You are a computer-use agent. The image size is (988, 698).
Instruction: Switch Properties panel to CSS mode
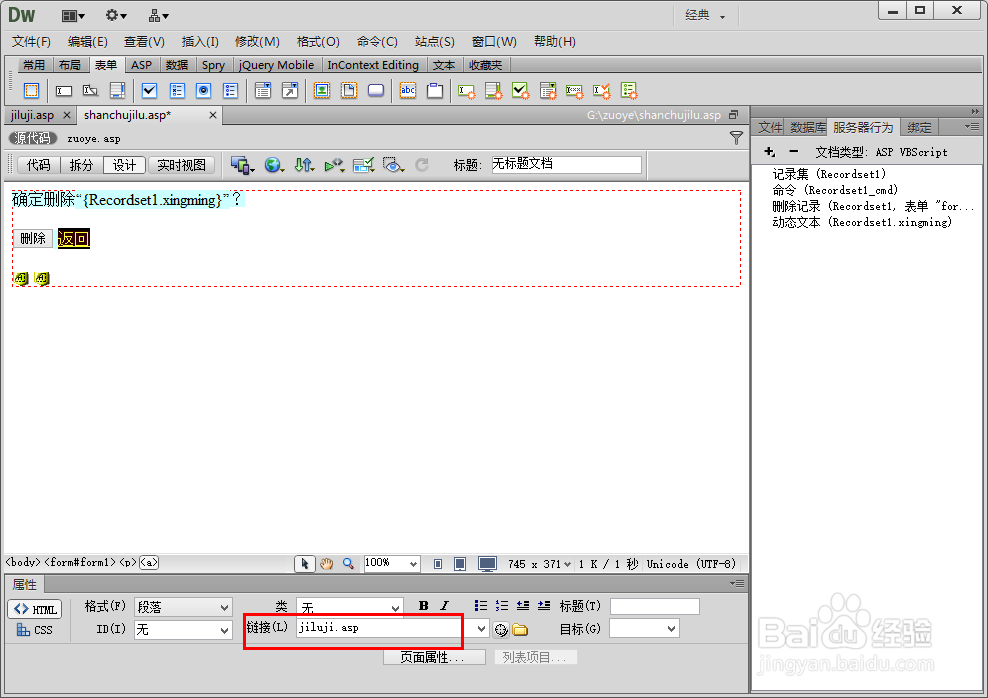(35, 630)
